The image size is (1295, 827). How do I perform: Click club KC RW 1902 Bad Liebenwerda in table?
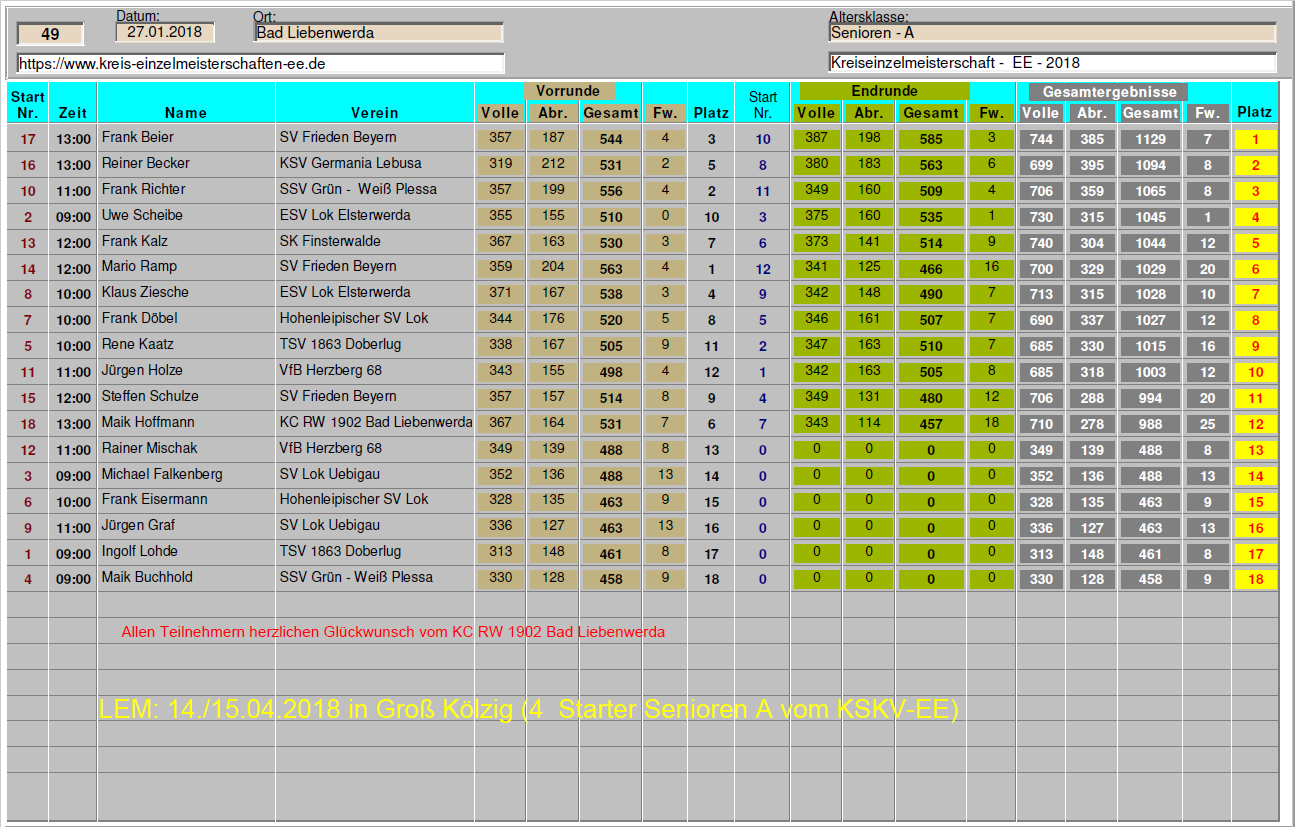(x=376, y=422)
